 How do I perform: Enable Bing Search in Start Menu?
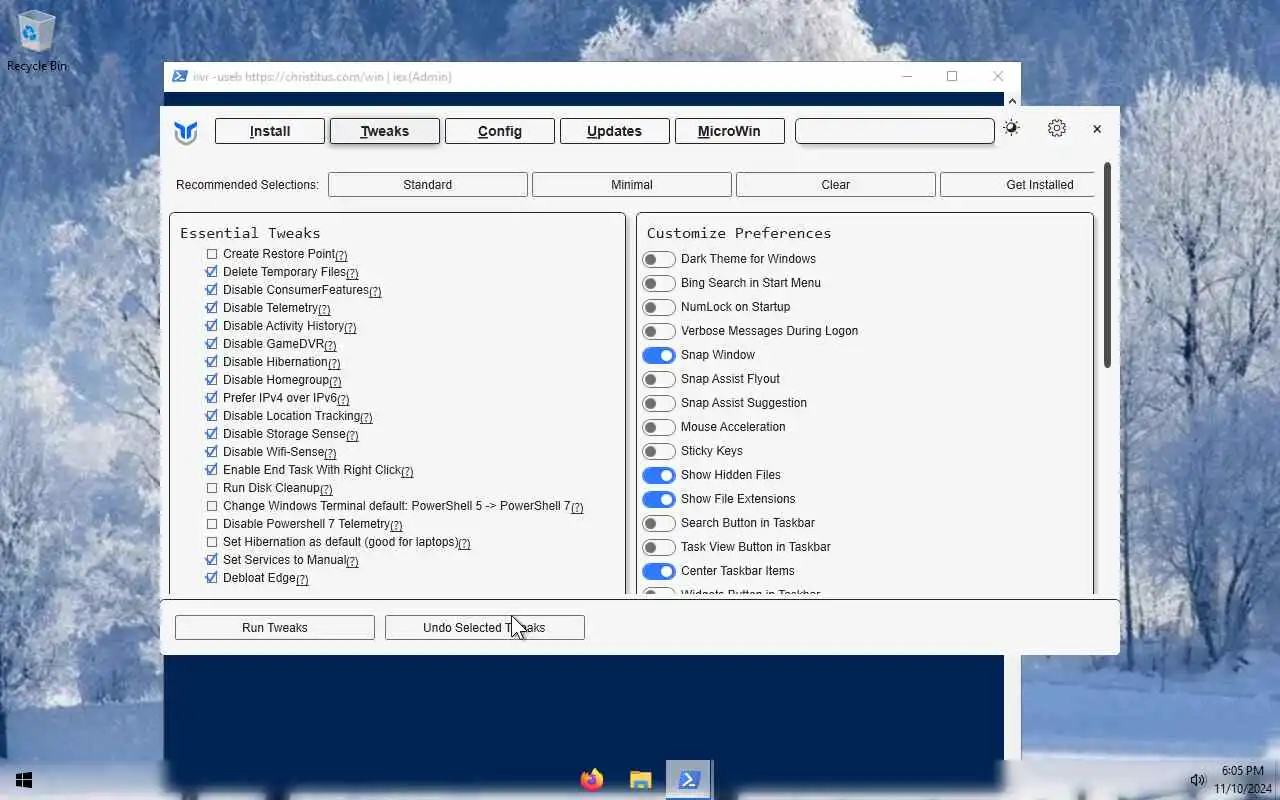coord(659,283)
